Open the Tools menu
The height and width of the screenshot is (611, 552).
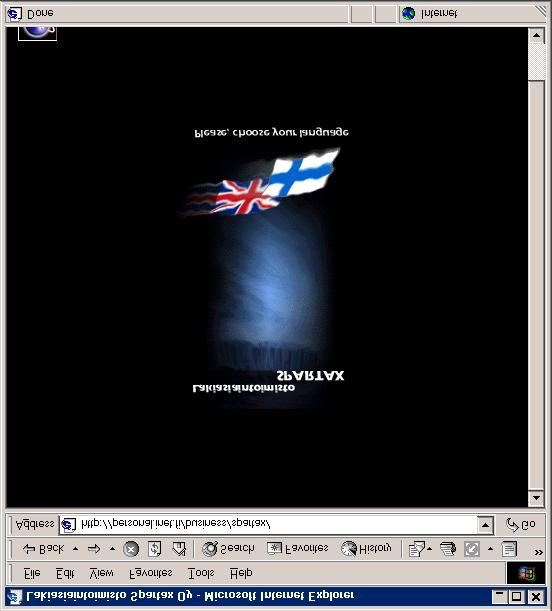201,573
